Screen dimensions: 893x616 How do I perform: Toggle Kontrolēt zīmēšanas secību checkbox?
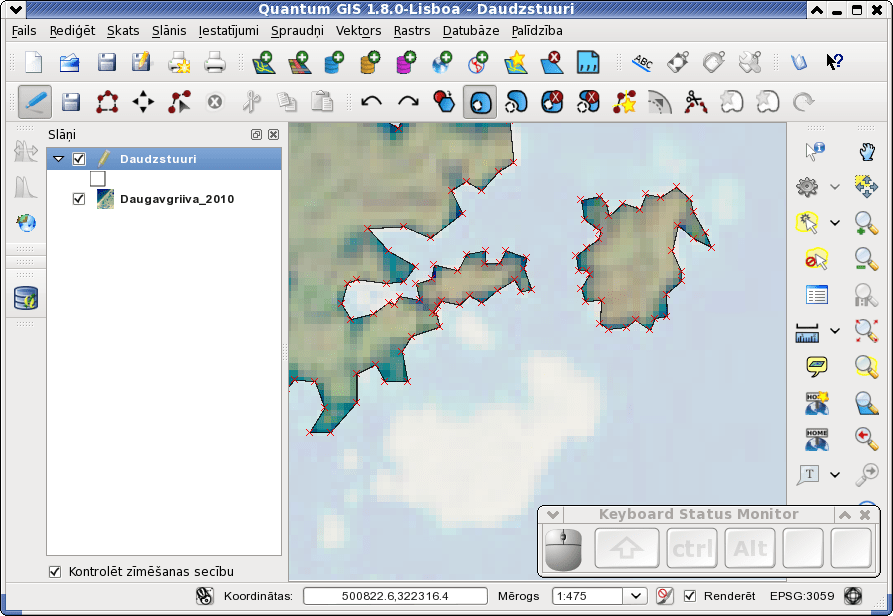click(x=55, y=572)
